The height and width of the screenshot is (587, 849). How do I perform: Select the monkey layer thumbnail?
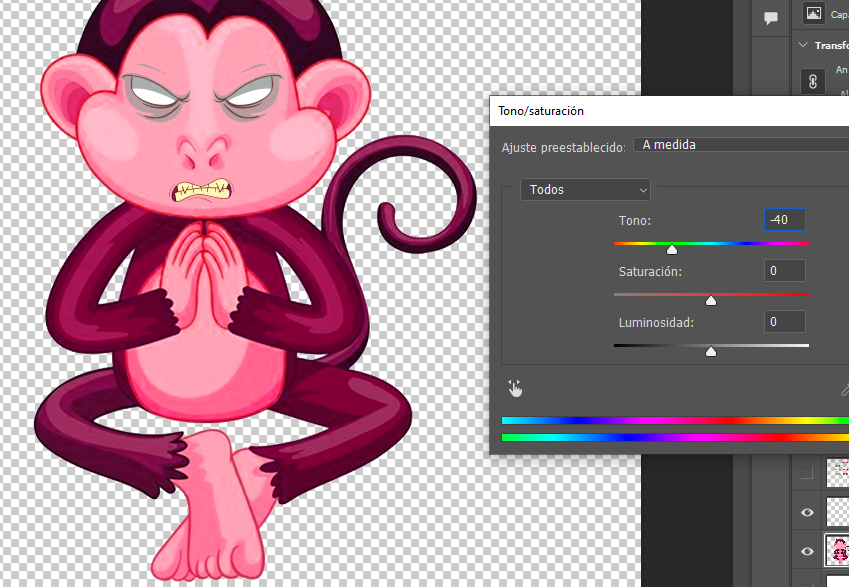(x=838, y=550)
